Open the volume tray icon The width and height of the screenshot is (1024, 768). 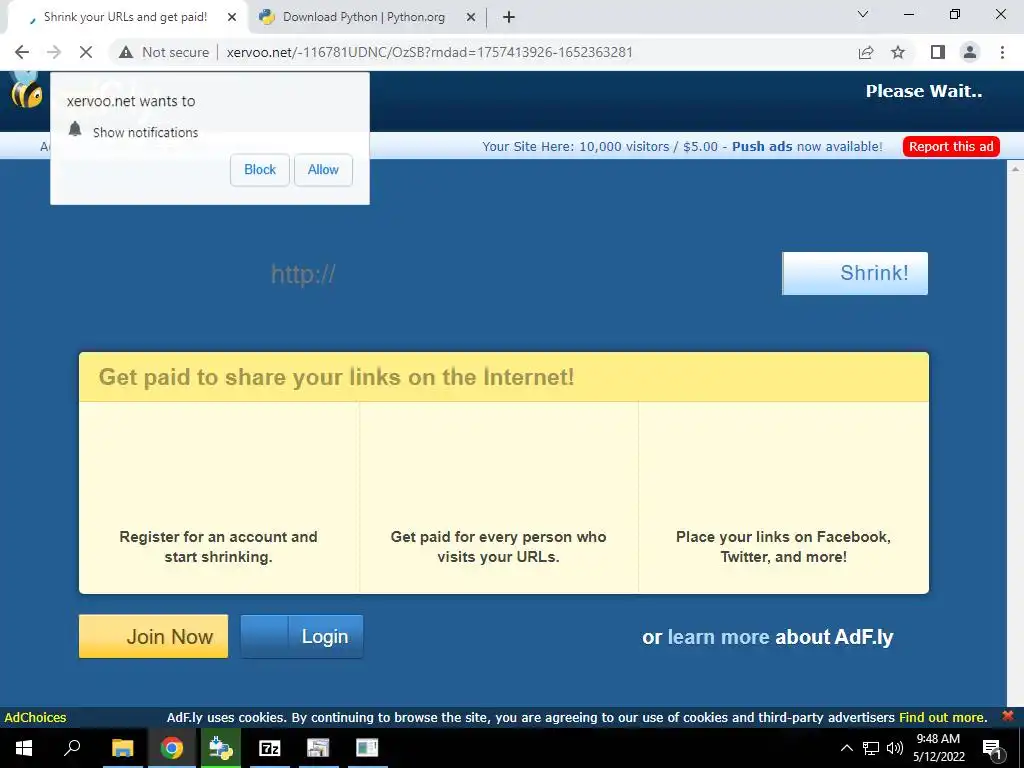(895, 748)
